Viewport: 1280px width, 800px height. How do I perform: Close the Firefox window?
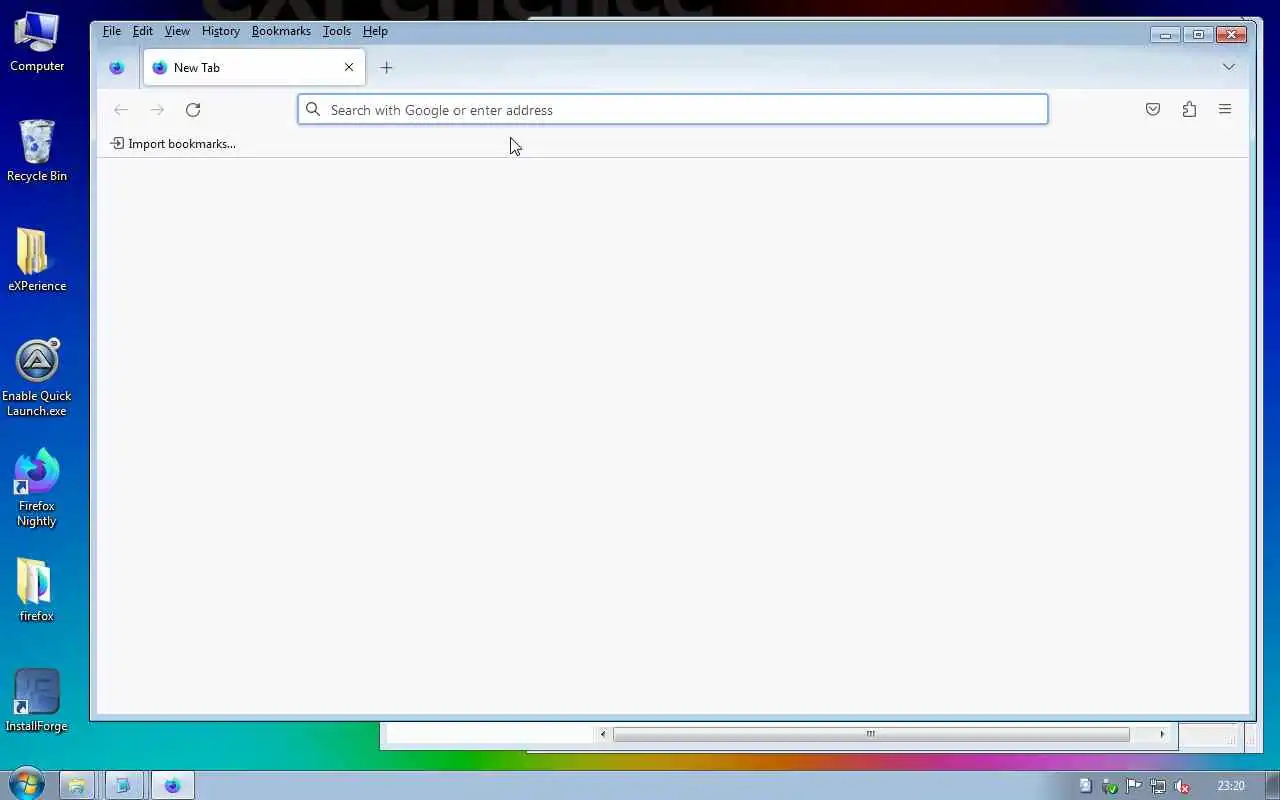1231,35
